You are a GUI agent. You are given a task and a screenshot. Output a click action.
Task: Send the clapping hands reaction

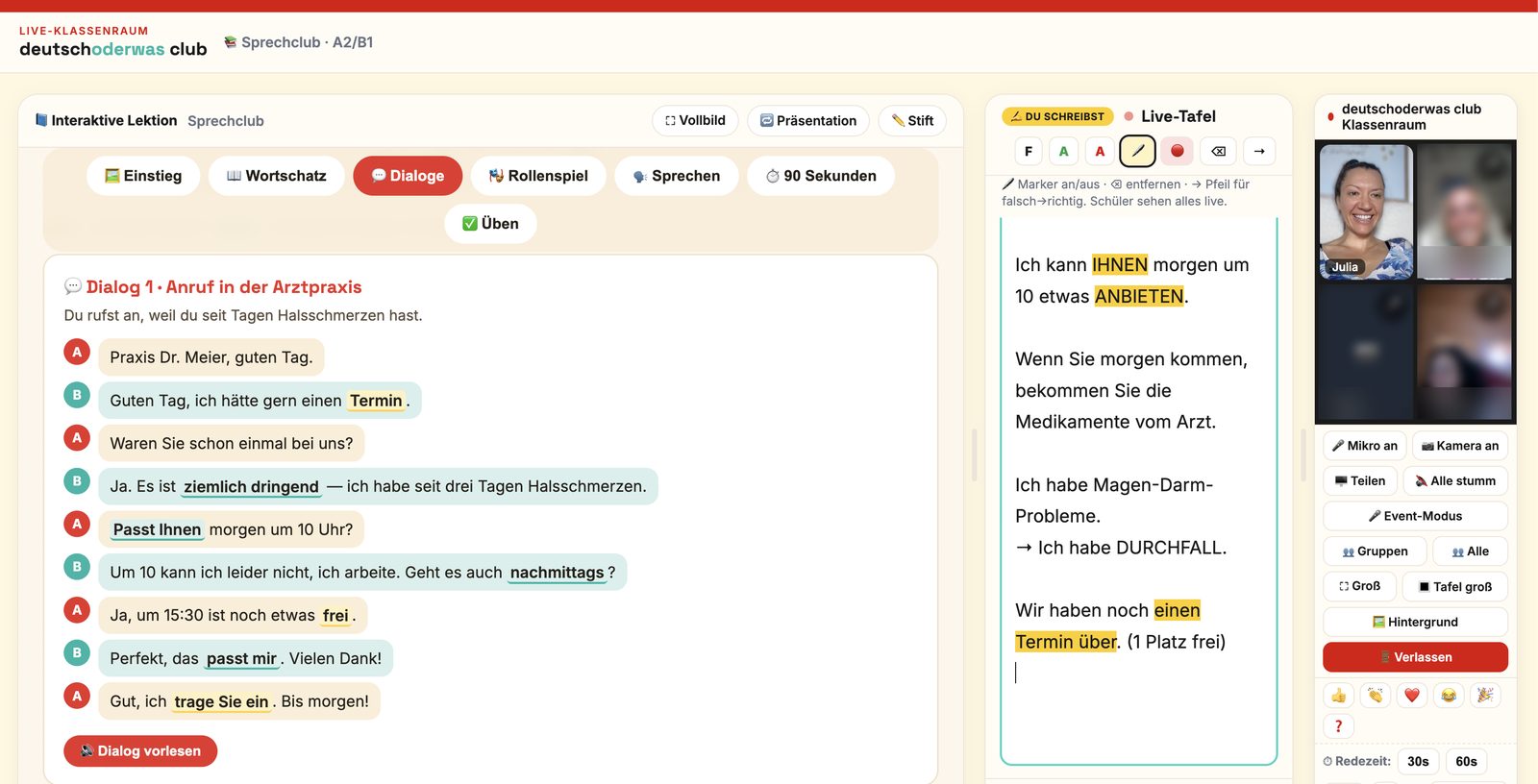[x=1376, y=696]
